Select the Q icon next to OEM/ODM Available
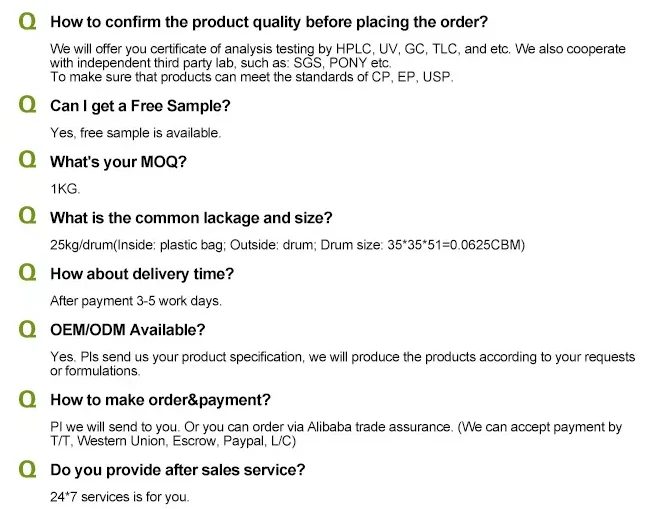Viewport: 663px width, 509px height. (x=27, y=328)
